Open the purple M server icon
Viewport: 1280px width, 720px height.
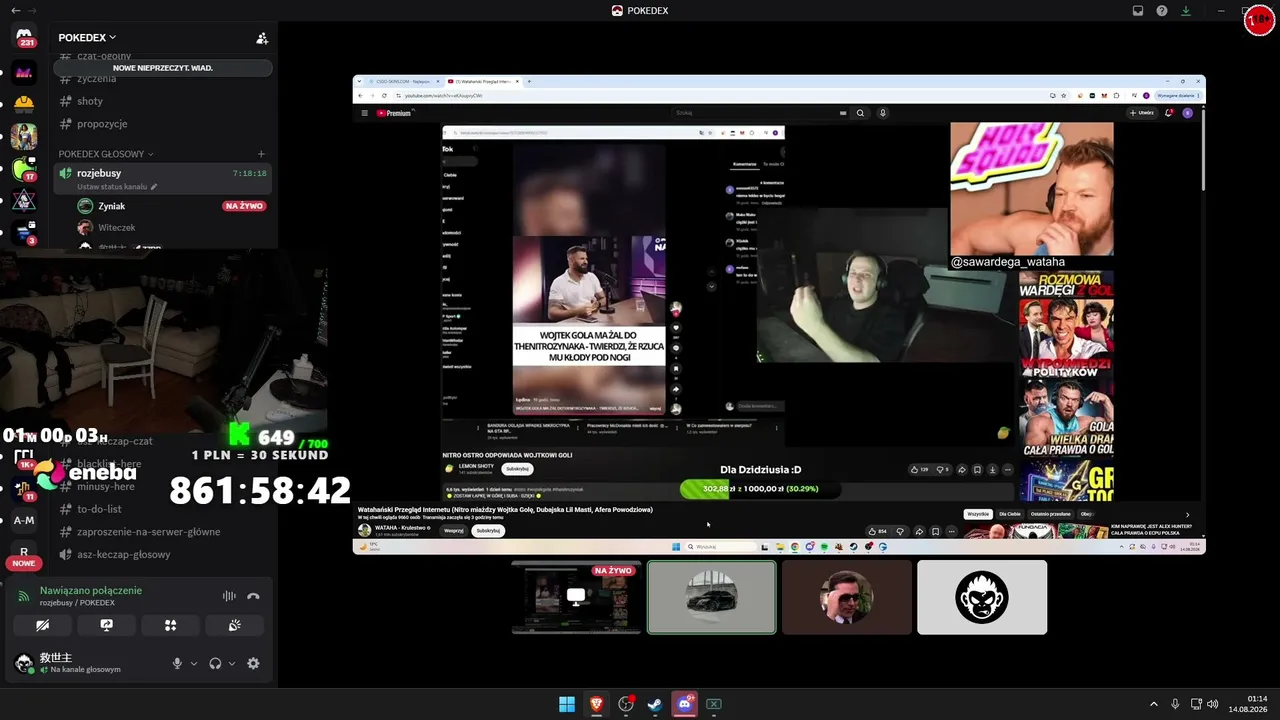click(24, 72)
